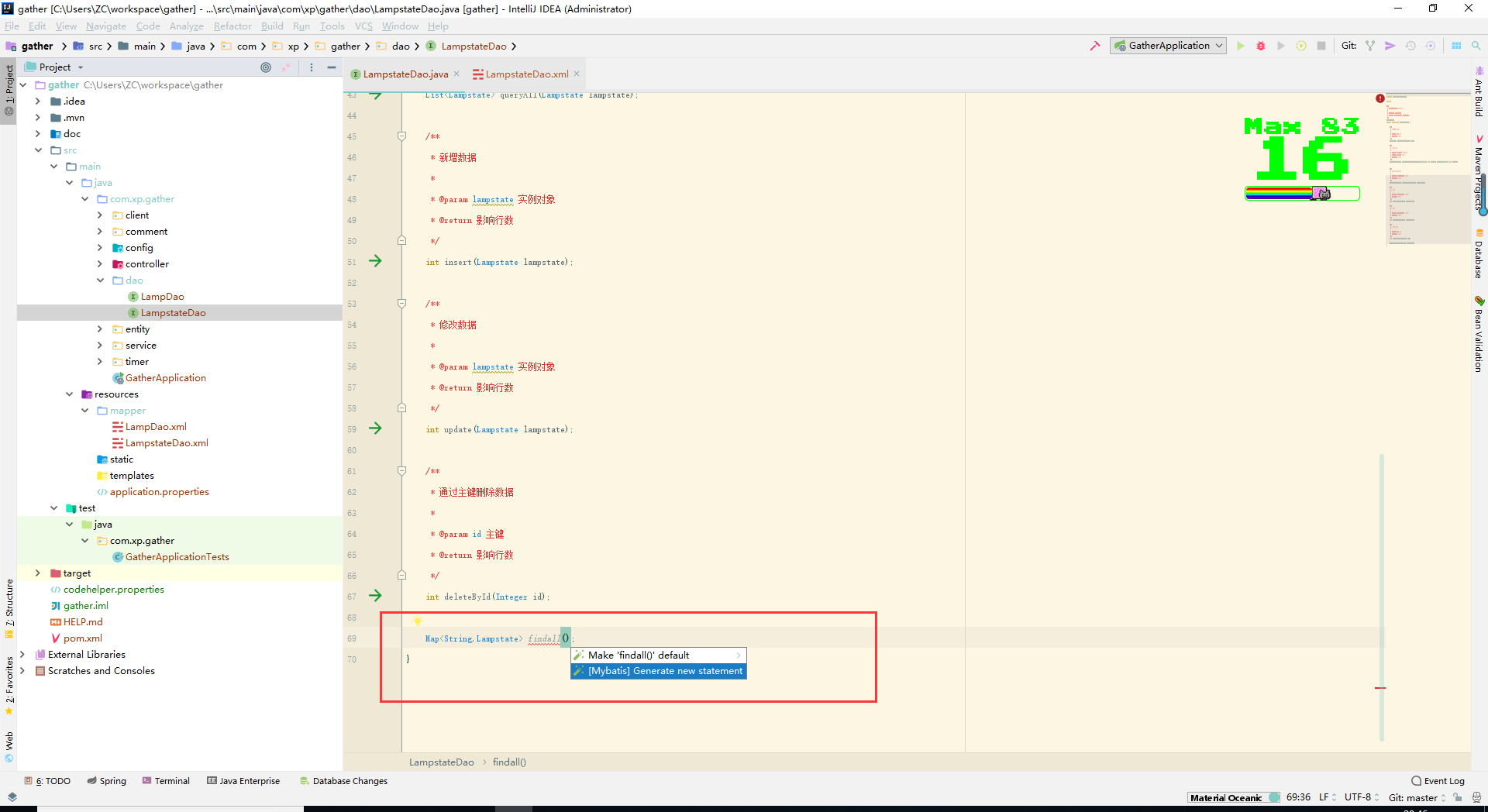The image size is (1488, 812).
Task: Expand the .idea folder in the tree
Action: click(x=38, y=101)
